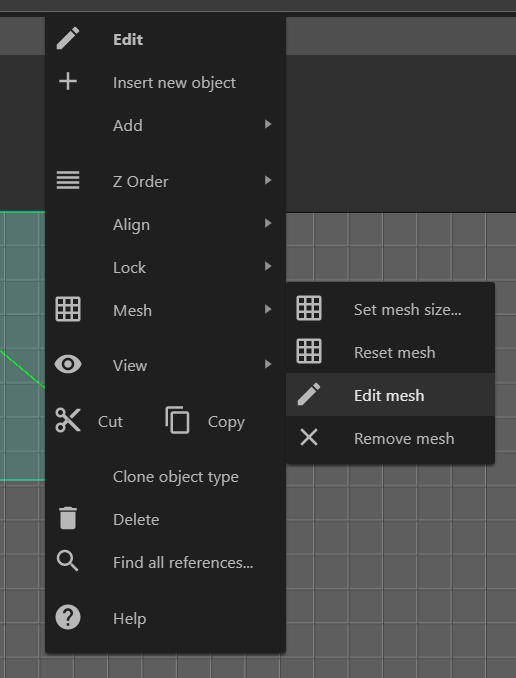Screen dimensions: 516x678
Task: Click the teal selected object in layout
Action: (22, 346)
